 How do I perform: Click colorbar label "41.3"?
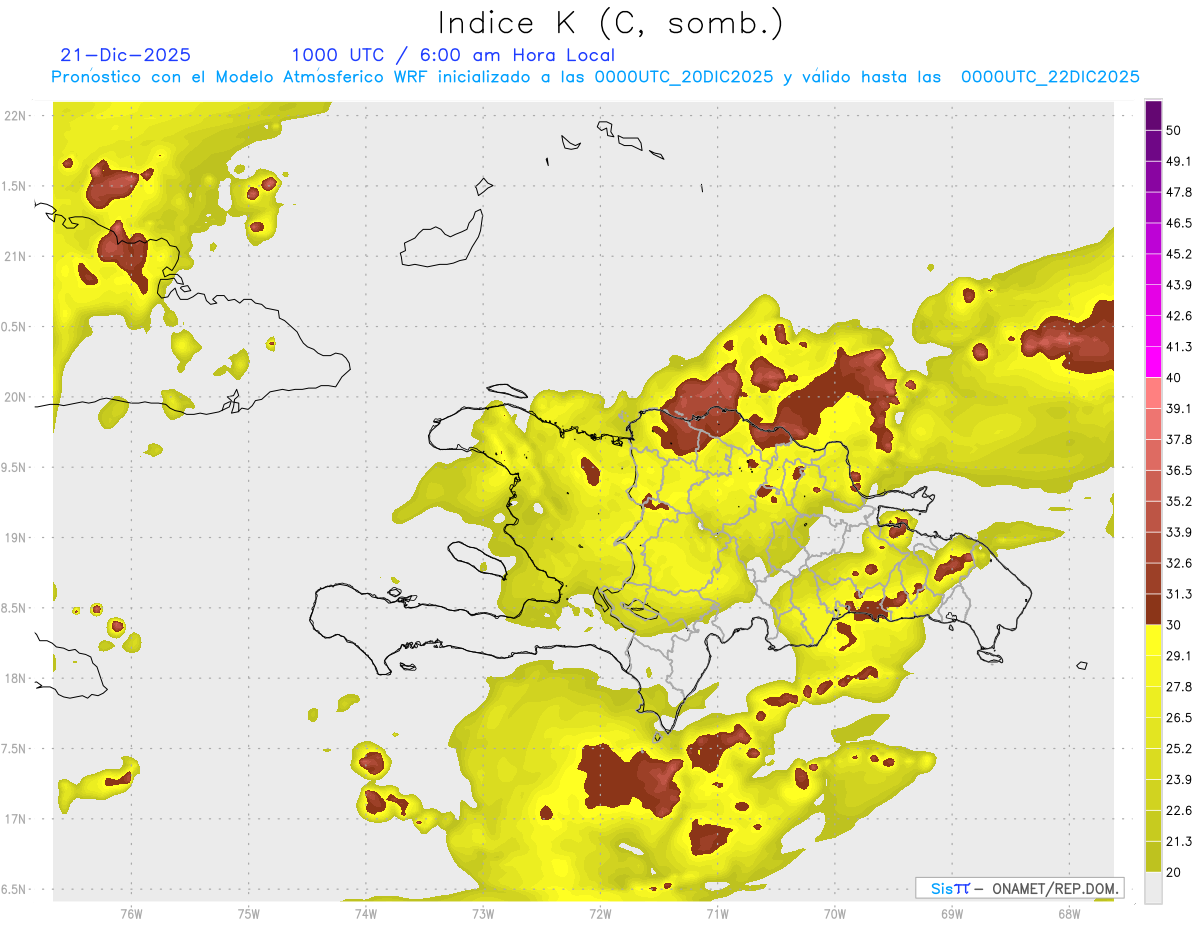point(1179,347)
